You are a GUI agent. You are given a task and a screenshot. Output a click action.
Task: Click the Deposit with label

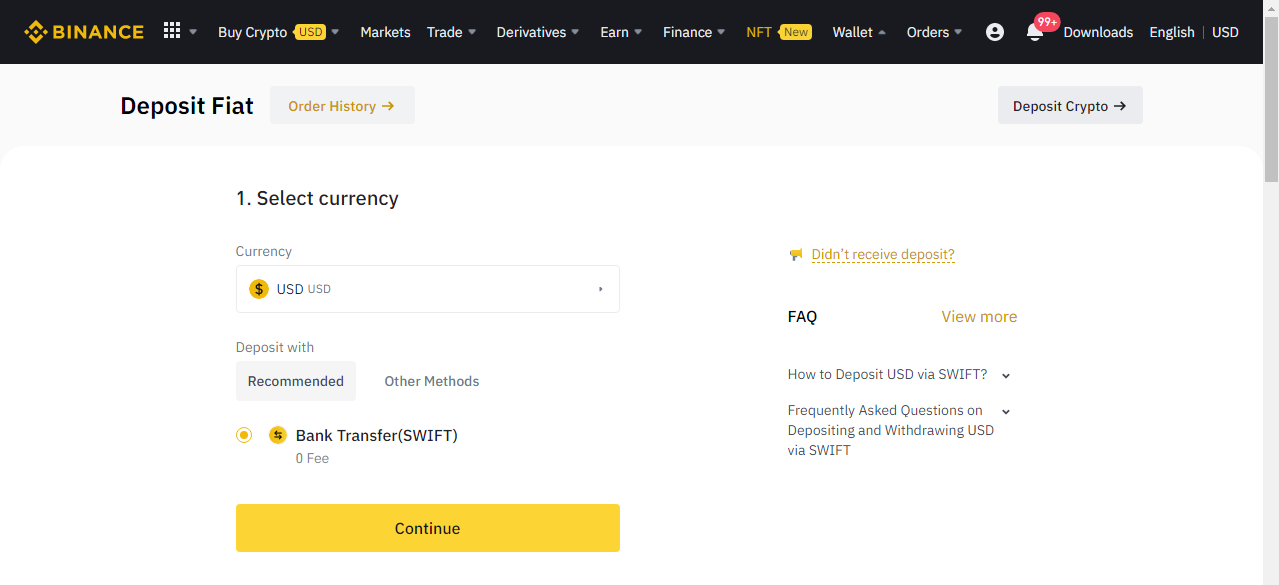pyautogui.click(x=275, y=347)
